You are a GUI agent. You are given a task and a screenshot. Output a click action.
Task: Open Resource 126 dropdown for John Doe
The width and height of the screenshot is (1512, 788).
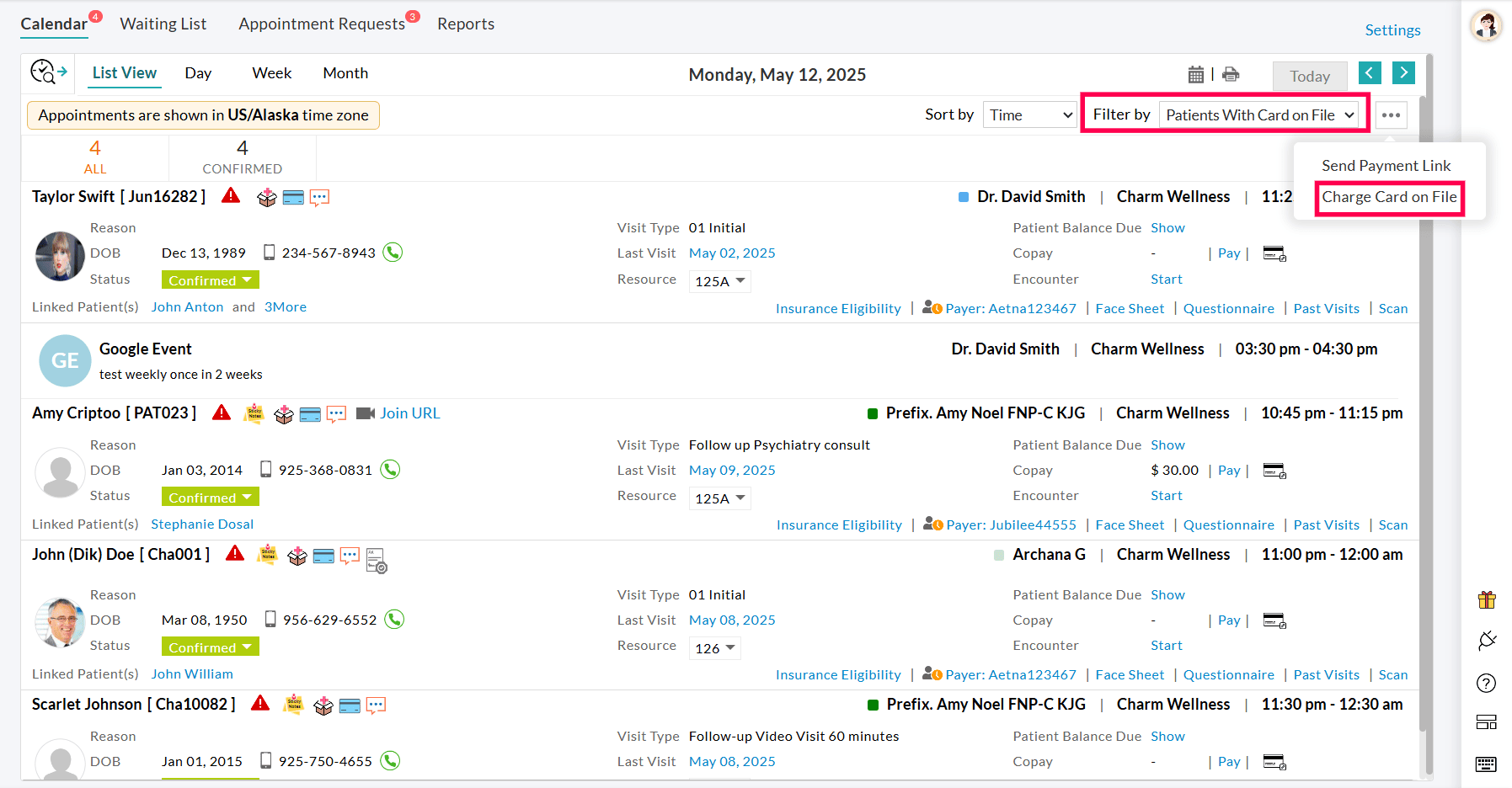click(x=715, y=648)
